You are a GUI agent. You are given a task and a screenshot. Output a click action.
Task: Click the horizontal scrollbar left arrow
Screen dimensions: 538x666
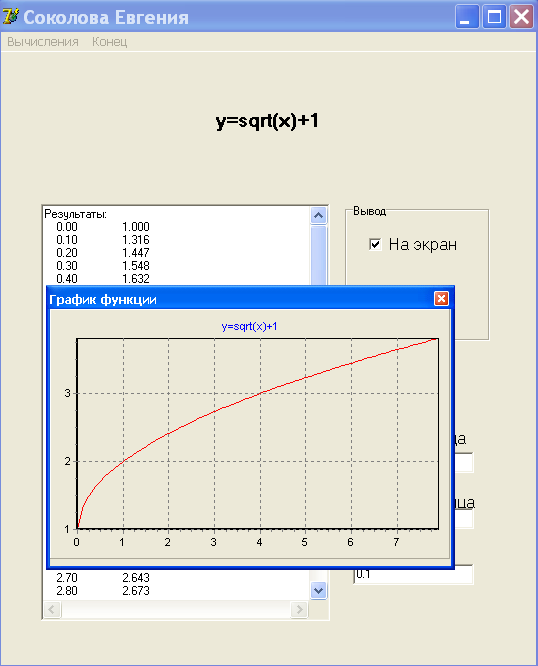point(52,610)
